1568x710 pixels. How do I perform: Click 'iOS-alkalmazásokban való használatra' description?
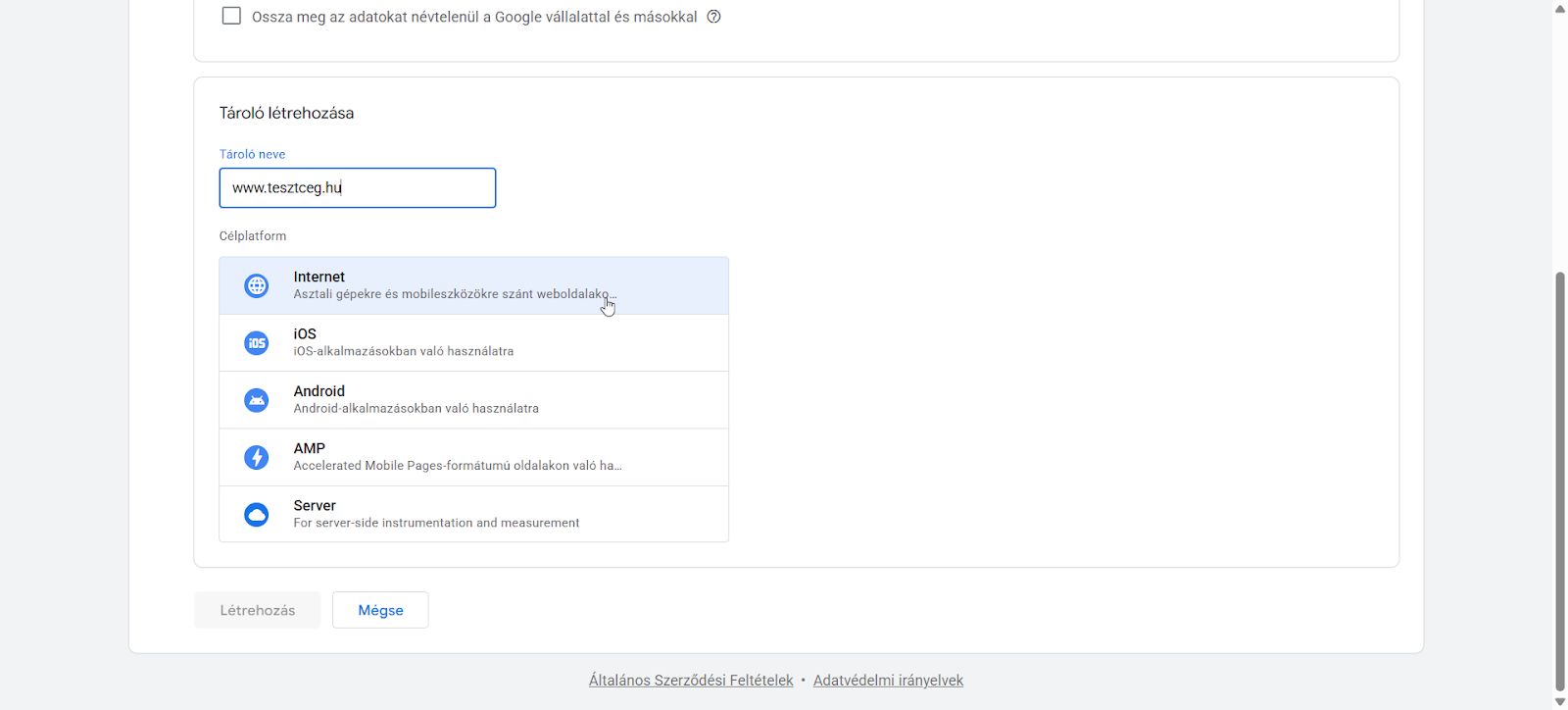tap(404, 351)
